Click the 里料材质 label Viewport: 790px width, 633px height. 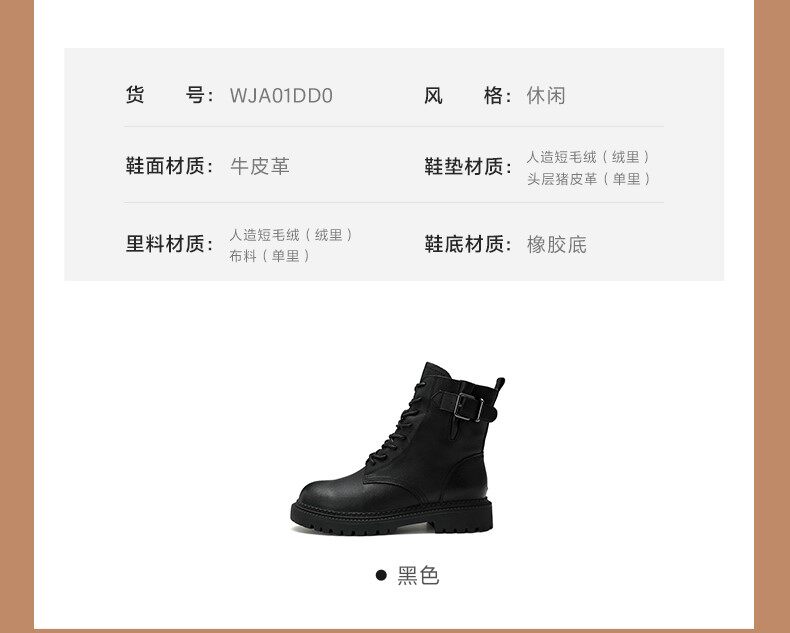[169, 244]
